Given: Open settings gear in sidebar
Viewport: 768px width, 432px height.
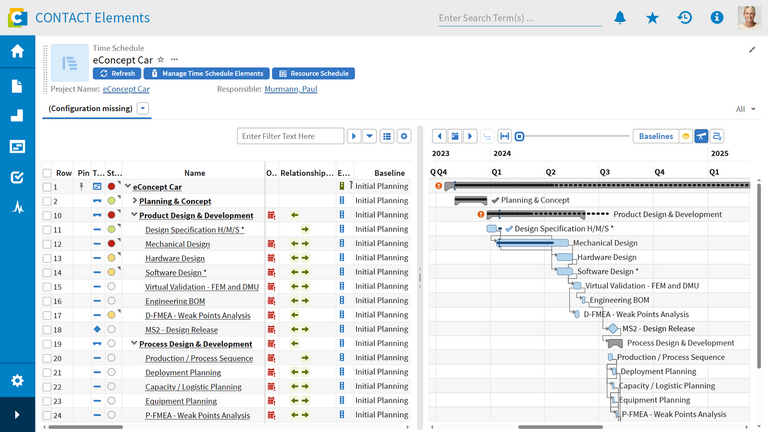Looking at the screenshot, I should [x=18, y=381].
